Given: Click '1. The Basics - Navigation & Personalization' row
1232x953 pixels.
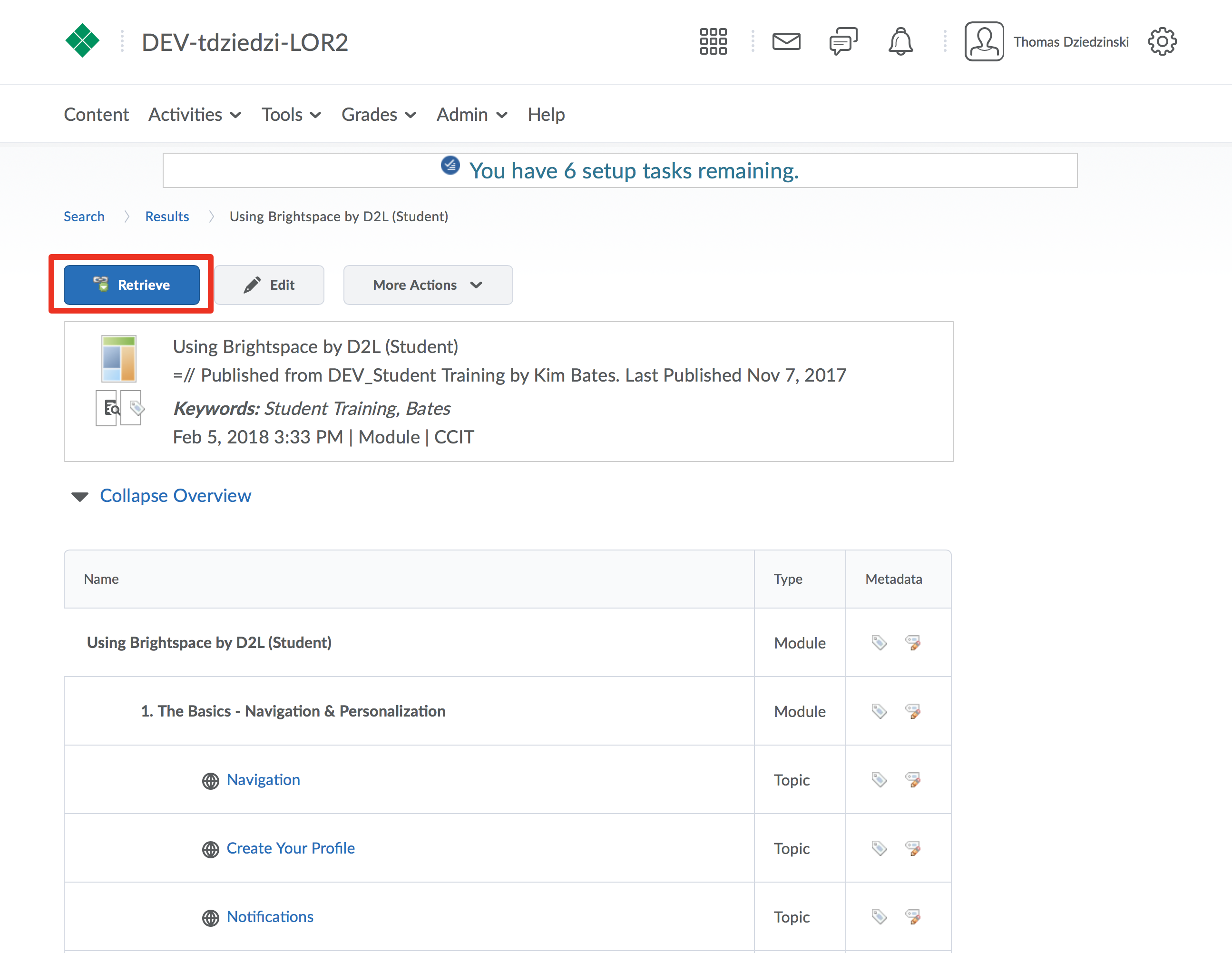Looking at the screenshot, I should (x=293, y=711).
